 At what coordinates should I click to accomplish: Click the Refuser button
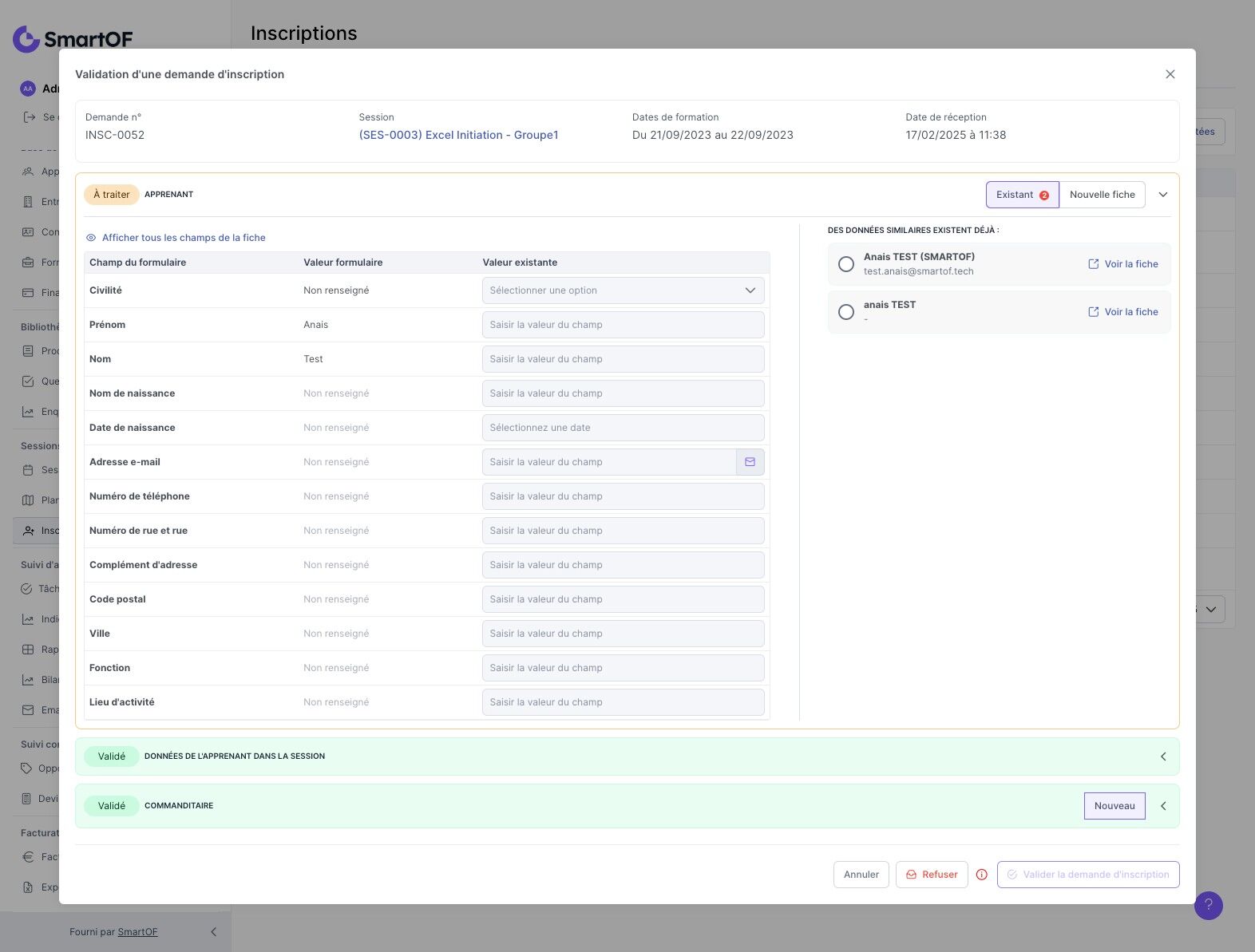pyautogui.click(x=932, y=875)
